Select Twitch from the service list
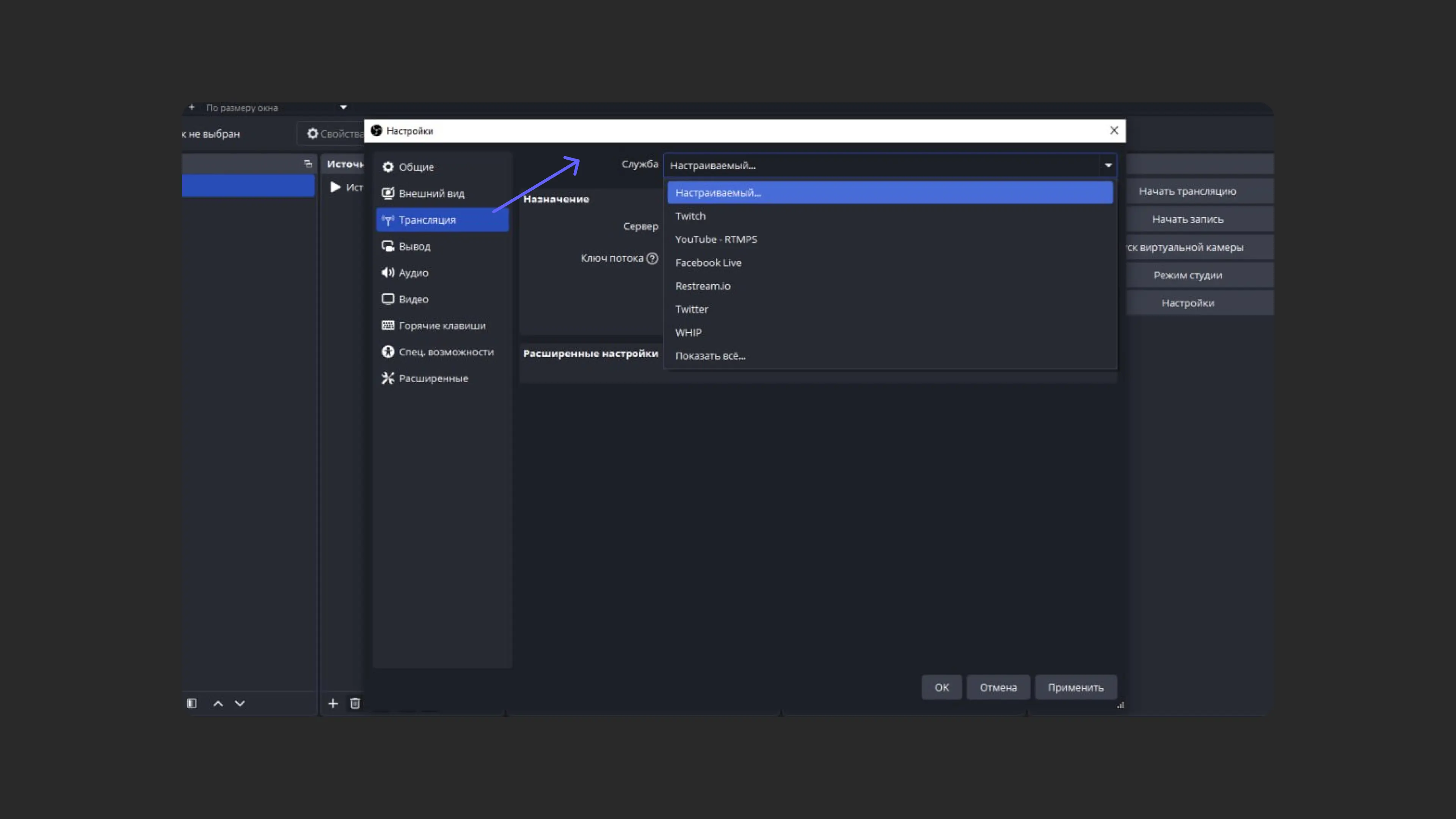 (690, 216)
